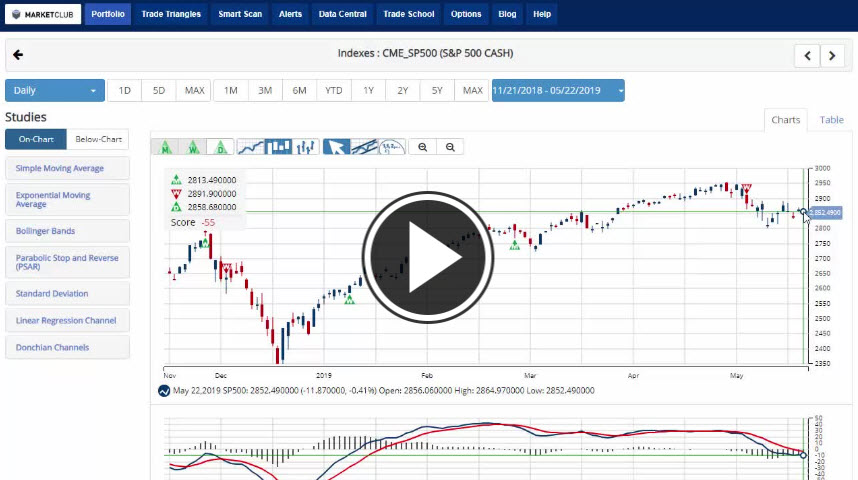Open the date range dropdown
The image size is (858, 480).
[558, 91]
